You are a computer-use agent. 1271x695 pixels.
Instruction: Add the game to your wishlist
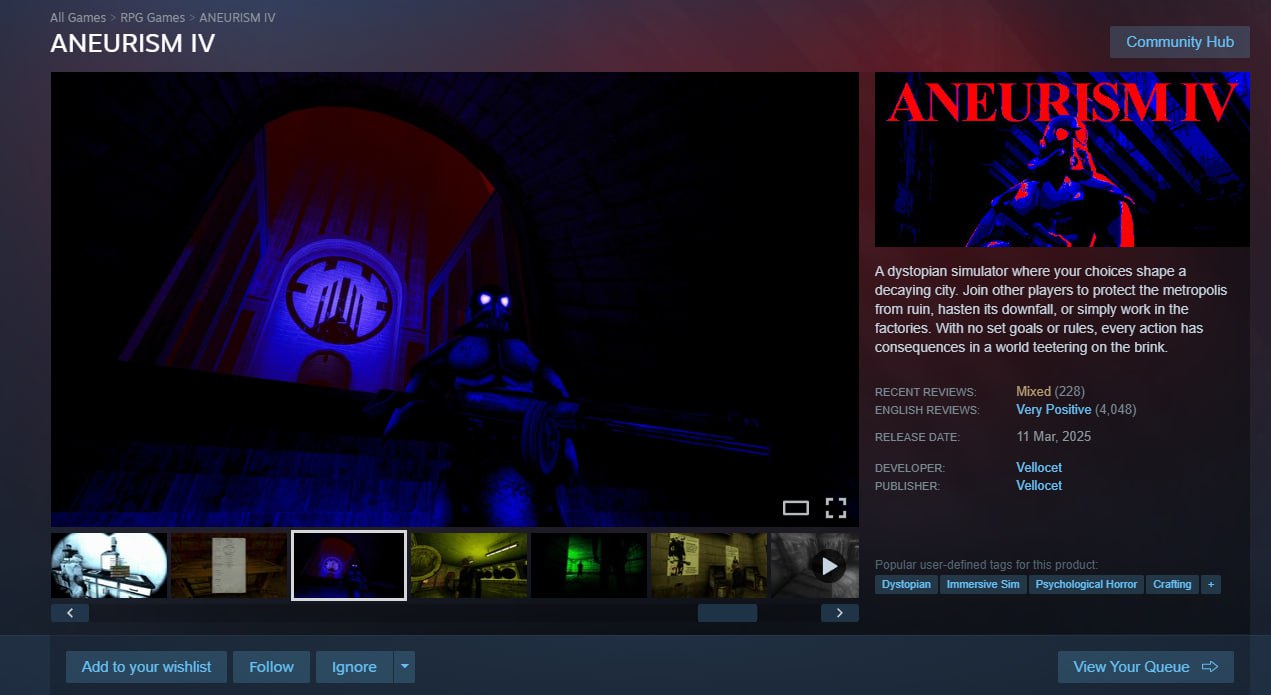pyautogui.click(x=147, y=667)
